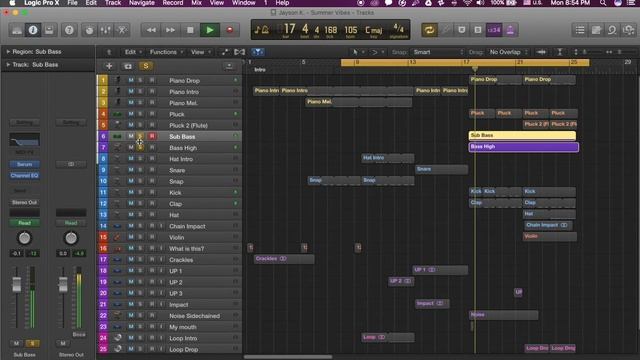Image resolution: width=640 pixels, height=360 pixels.
Task: Solo the Bass High track
Action: pyautogui.click(x=140, y=147)
